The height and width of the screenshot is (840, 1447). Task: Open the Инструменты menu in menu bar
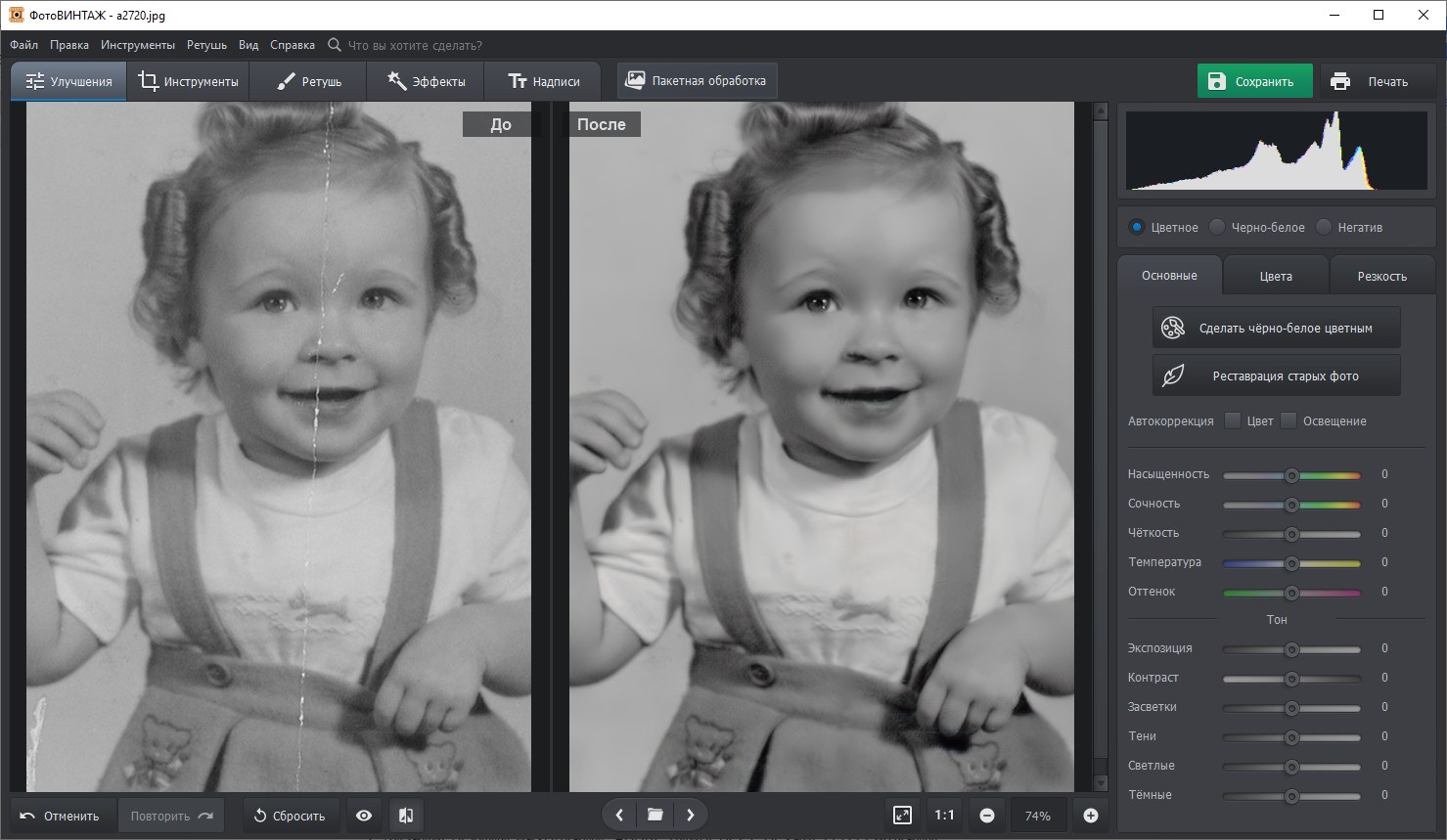pyautogui.click(x=138, y=45)
